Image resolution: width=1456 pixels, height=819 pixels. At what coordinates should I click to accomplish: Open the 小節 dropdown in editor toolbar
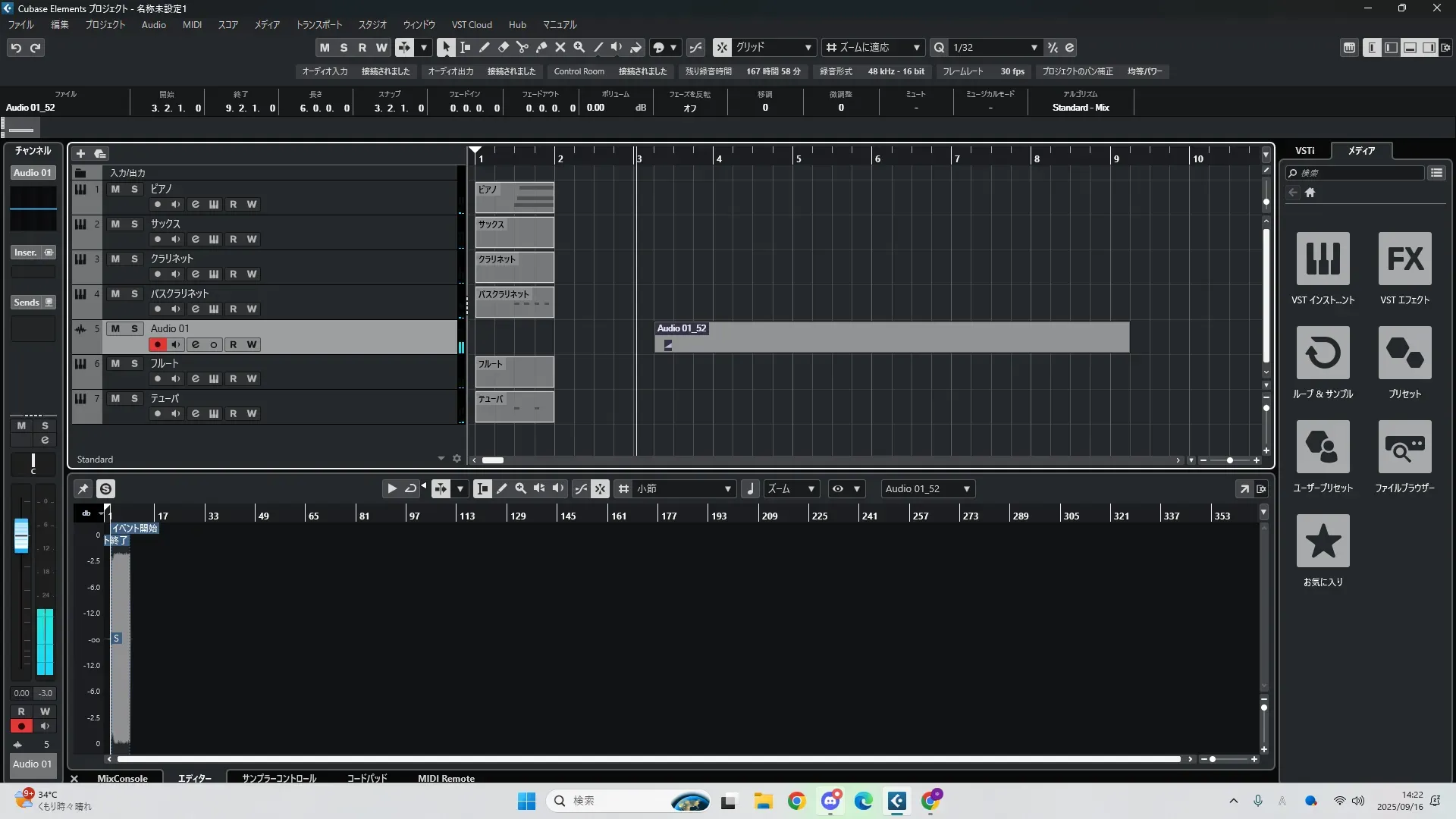(x=727, y=489)
